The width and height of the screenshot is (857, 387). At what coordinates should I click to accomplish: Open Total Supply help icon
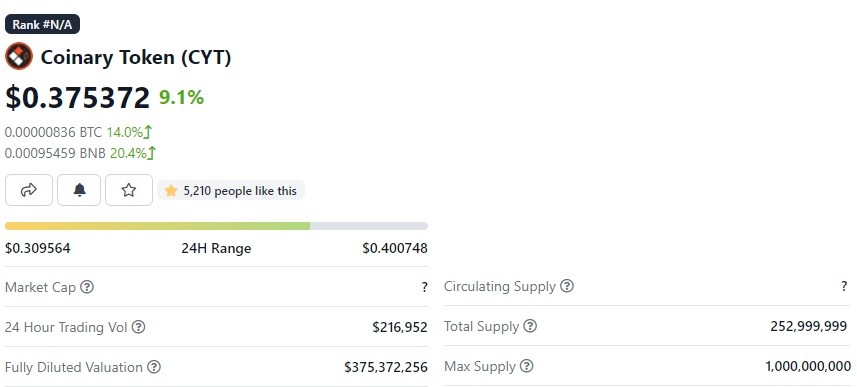point(530,326)
